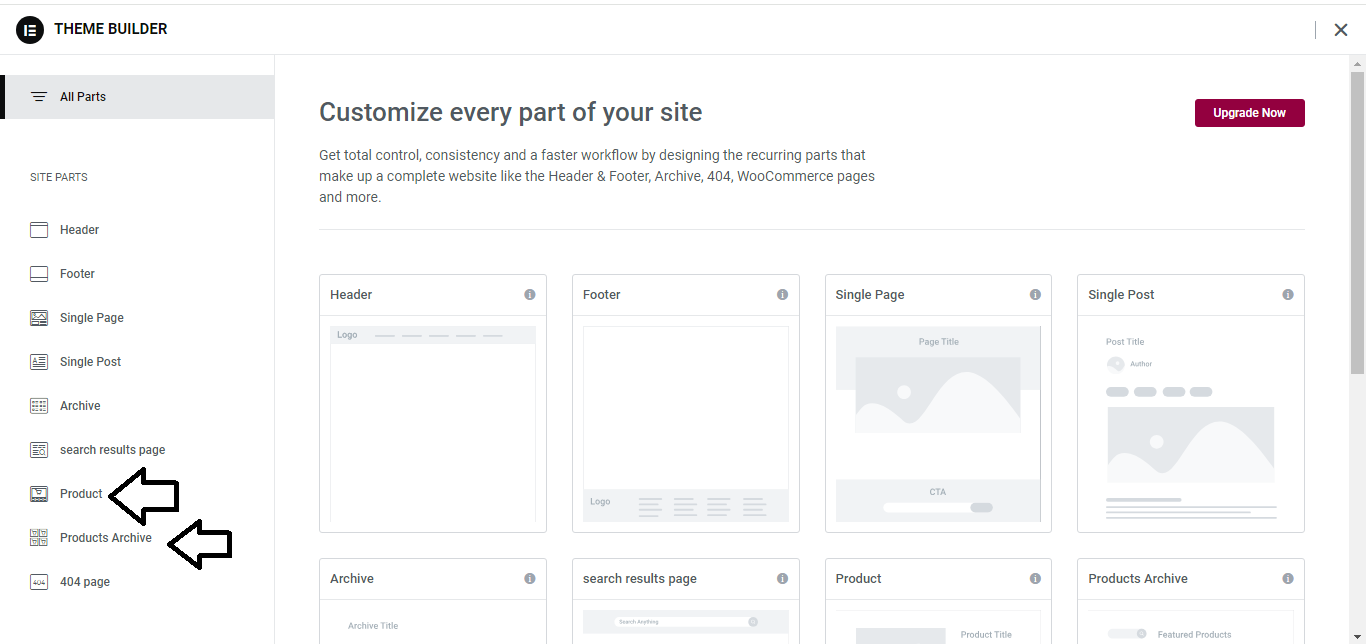Click the search results page sidebar icon
This screenshot has width=1366, height=644.
pyautogui.click(x=39, y=450)
